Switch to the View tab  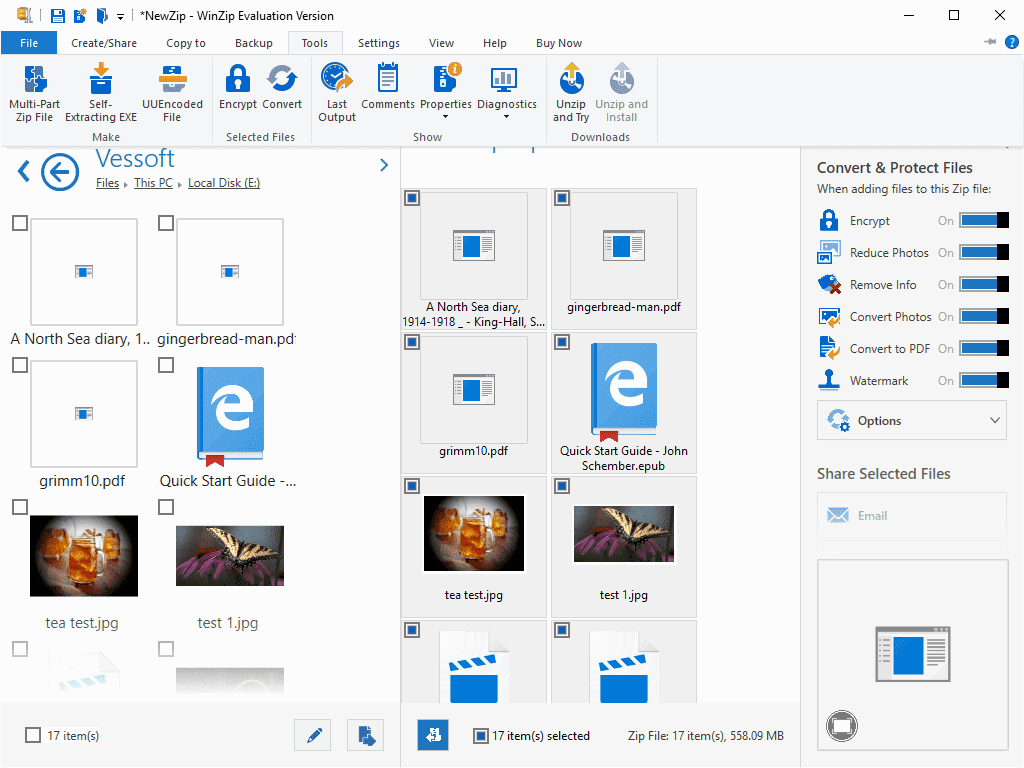(x=441, y=43)
